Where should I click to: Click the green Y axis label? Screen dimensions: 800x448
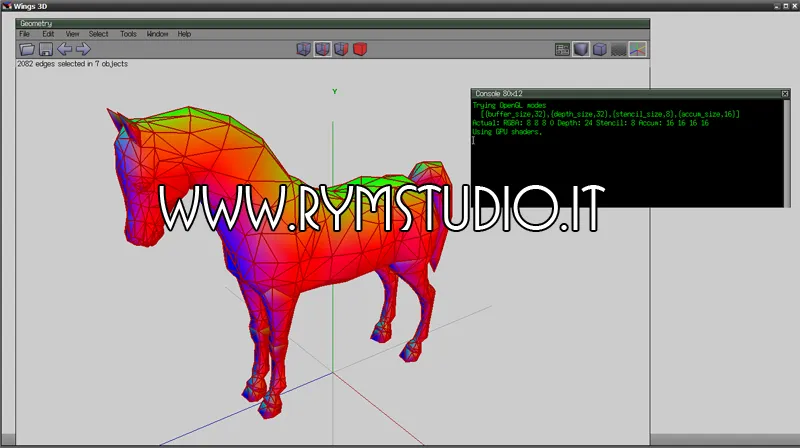(x=335, y=91)
